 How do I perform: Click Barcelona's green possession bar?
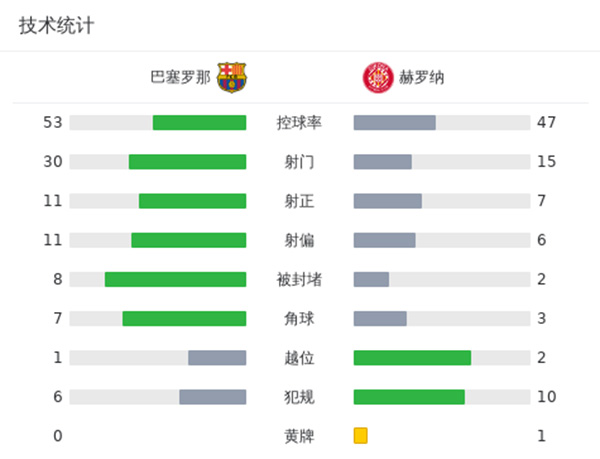click(x=199, y=123)
